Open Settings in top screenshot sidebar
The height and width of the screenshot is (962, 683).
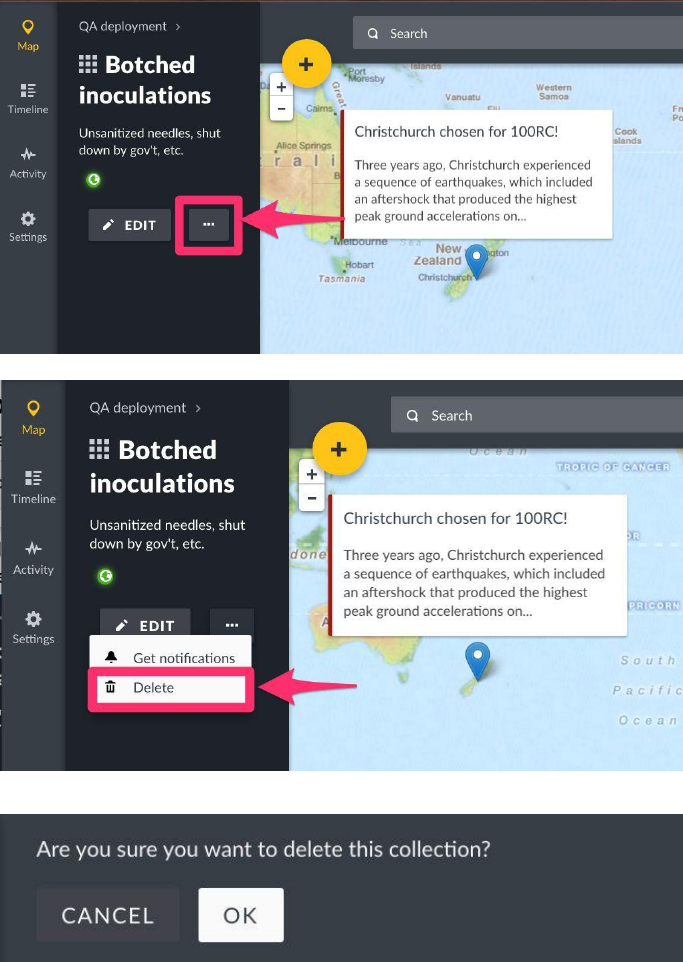[28, 227]
